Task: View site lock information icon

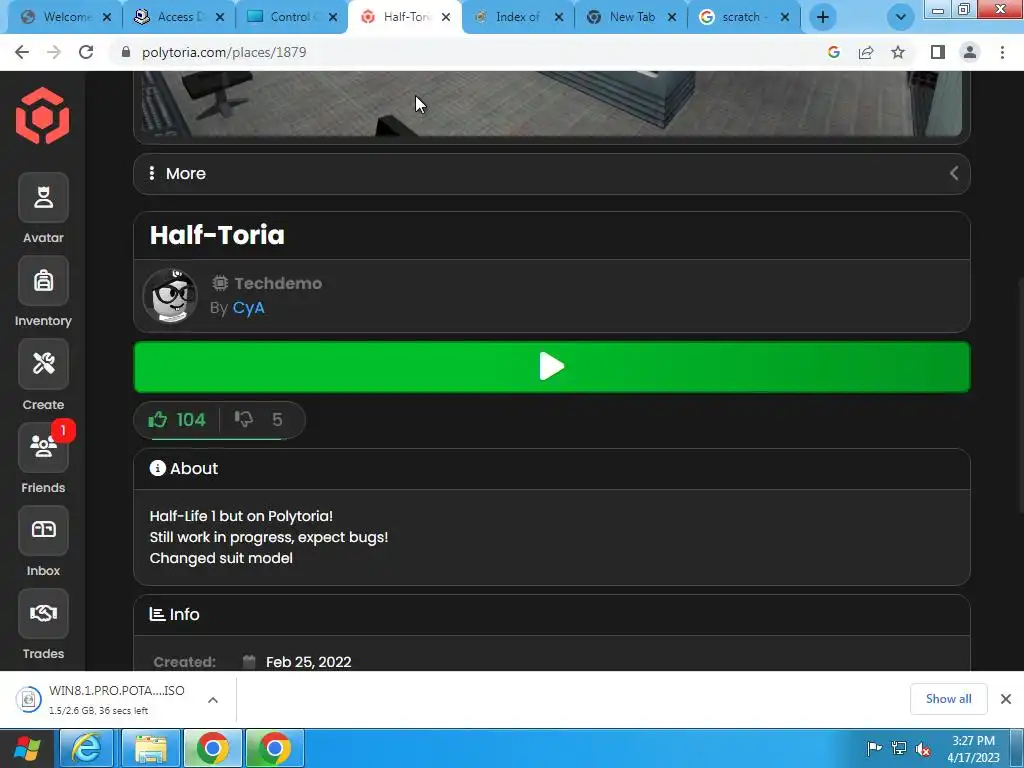Action: [126, 52]
